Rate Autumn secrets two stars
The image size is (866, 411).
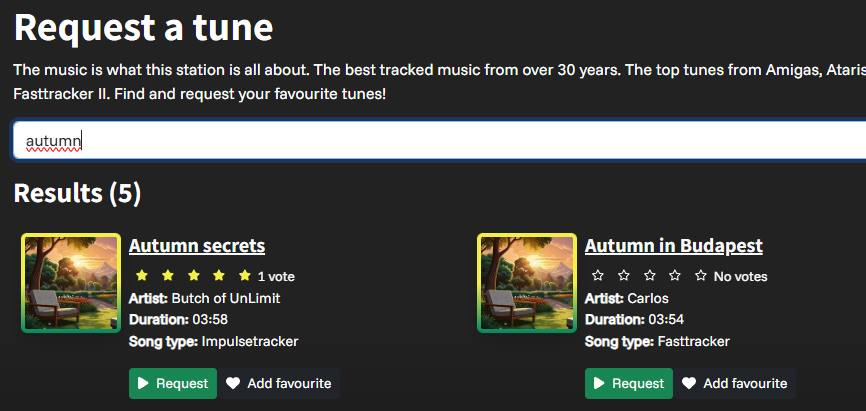point(168,275)
